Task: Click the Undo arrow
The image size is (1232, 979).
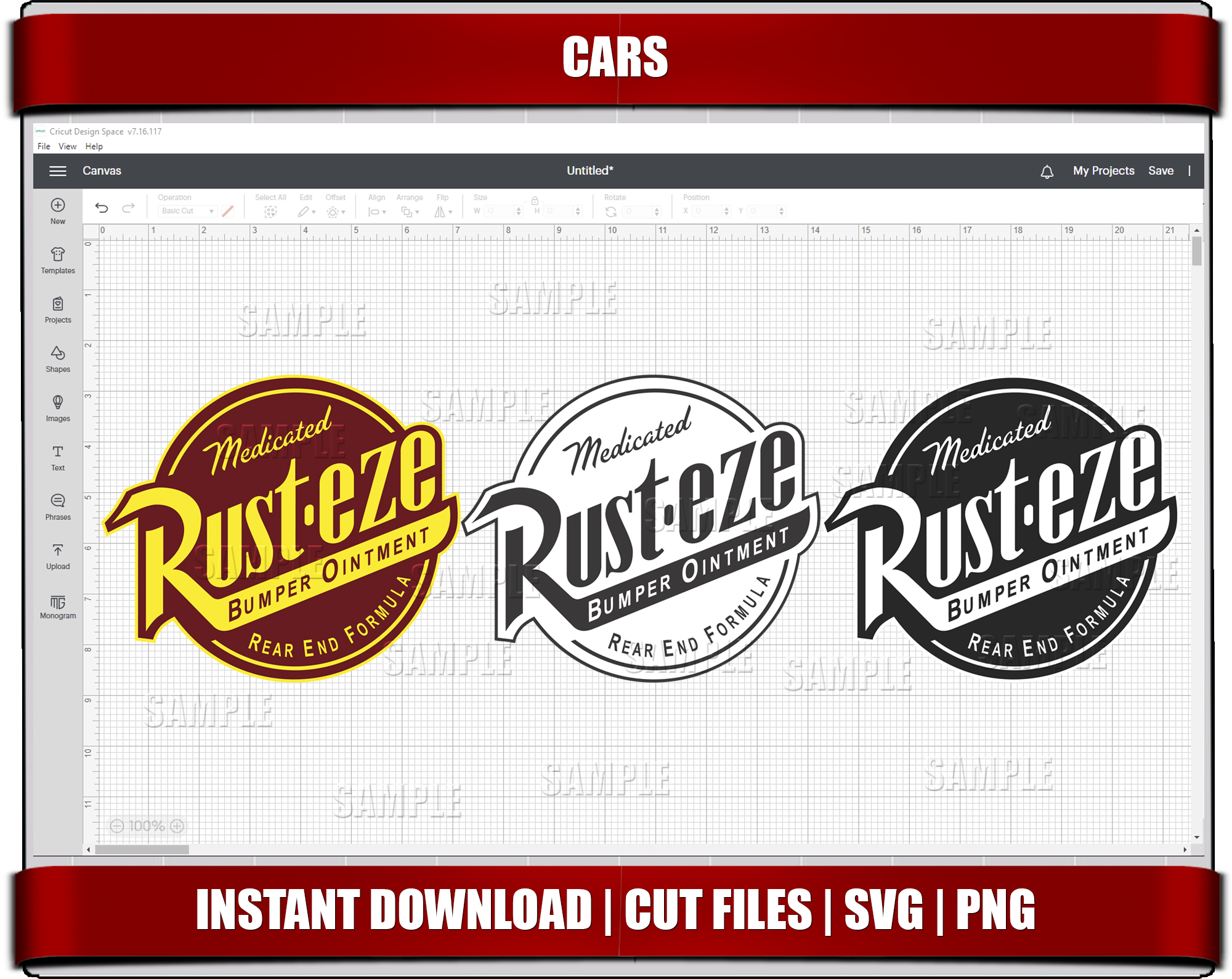Action: click(x=102, y=208)
